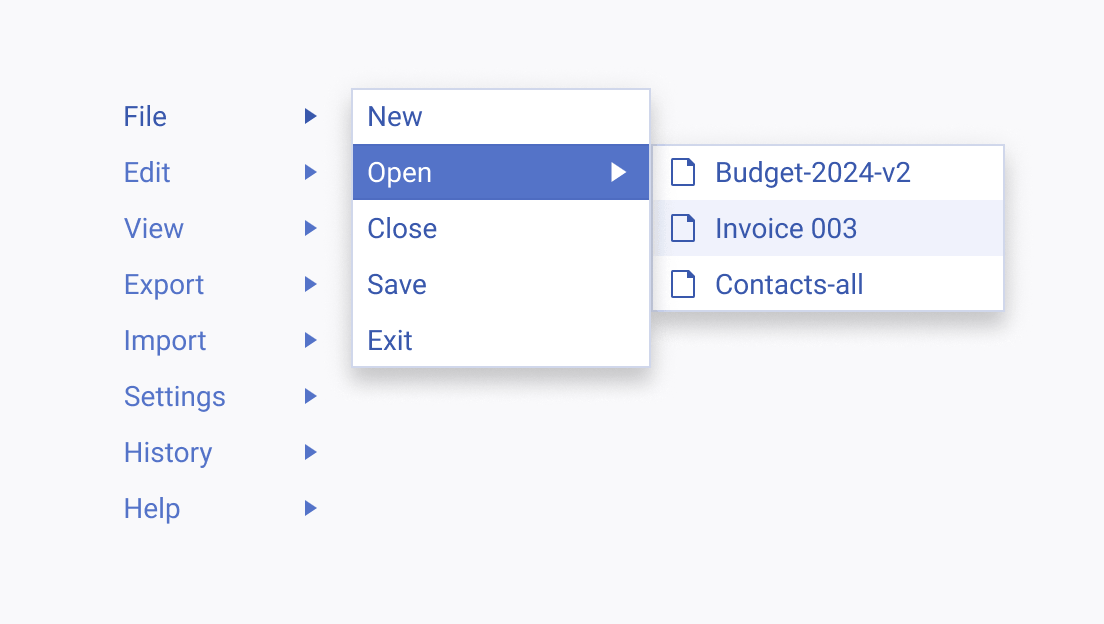
Task: Click the document icon beside Contacts-all
Action: coord(683,285)
